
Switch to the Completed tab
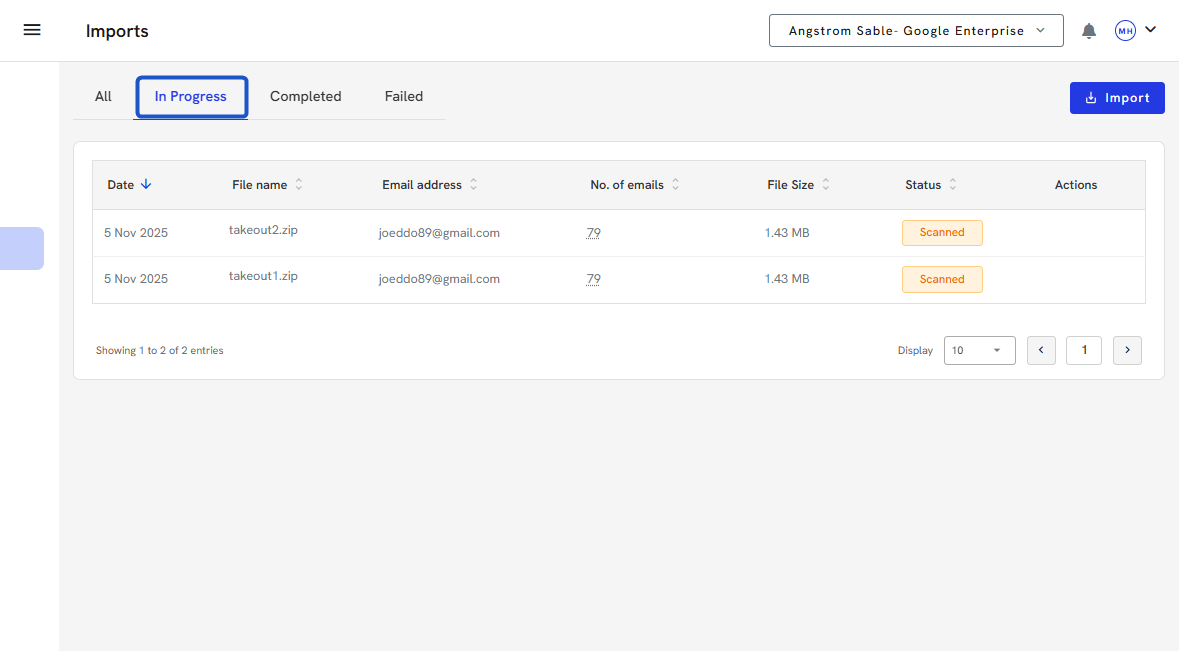click(305, 97)
